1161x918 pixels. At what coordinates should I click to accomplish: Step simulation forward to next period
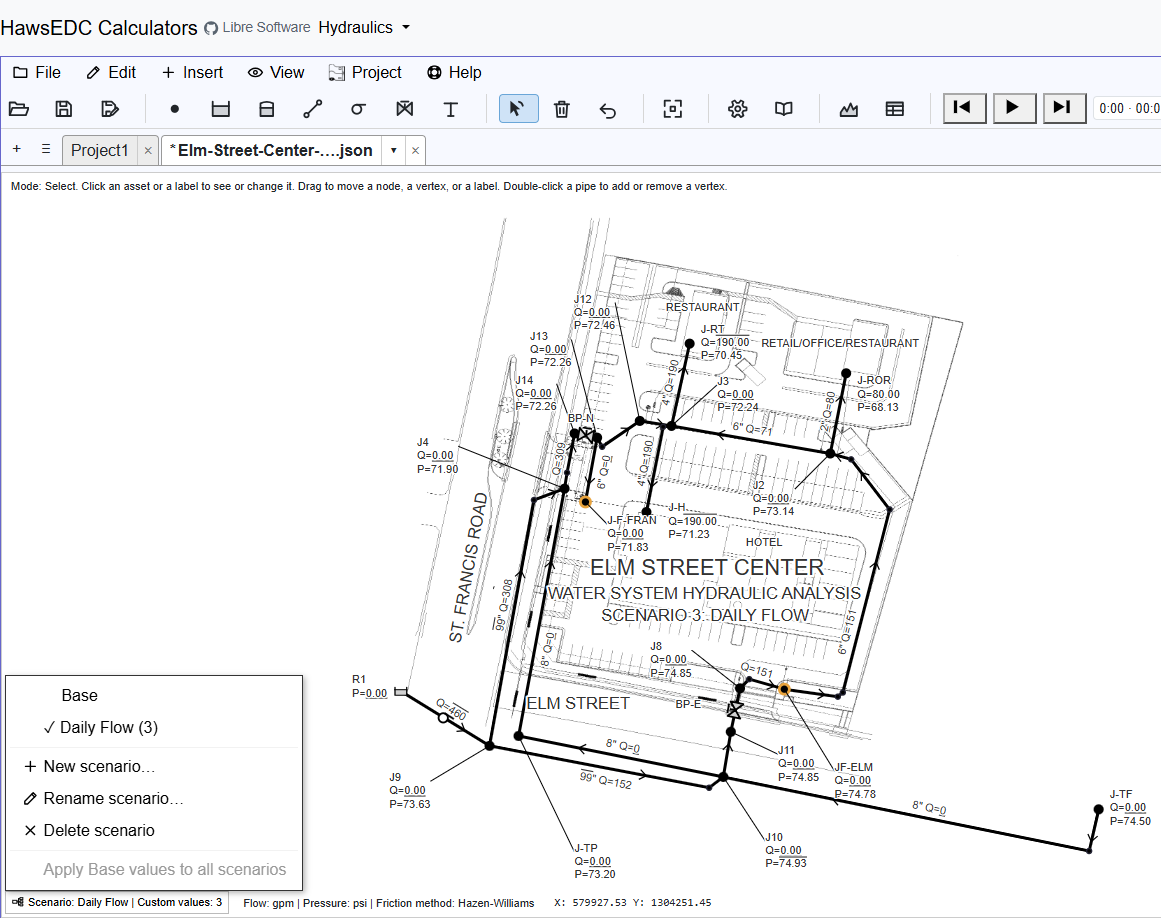click(1064, 108)
